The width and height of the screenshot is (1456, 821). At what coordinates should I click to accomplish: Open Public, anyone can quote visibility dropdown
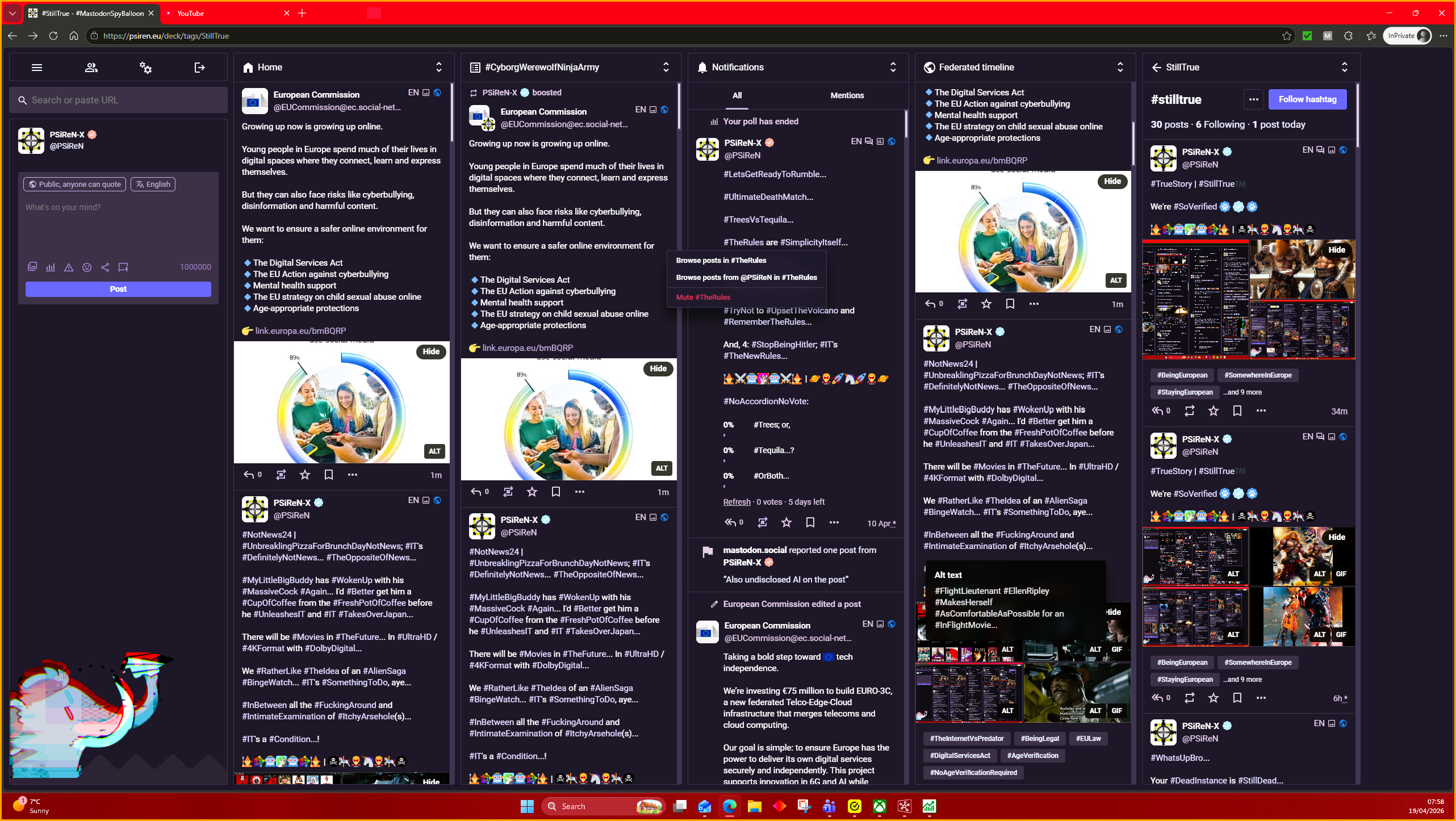point(74,184)
